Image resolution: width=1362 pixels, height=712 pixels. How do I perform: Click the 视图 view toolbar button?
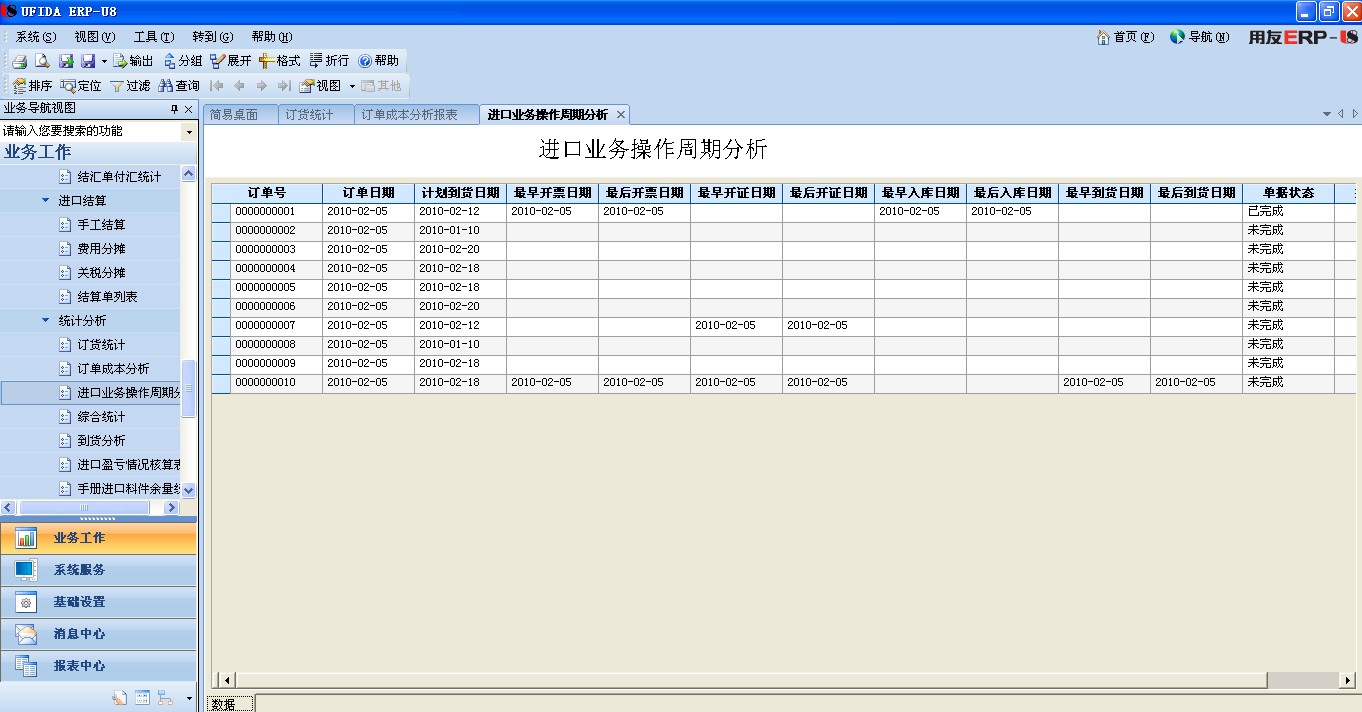(321, 86)
